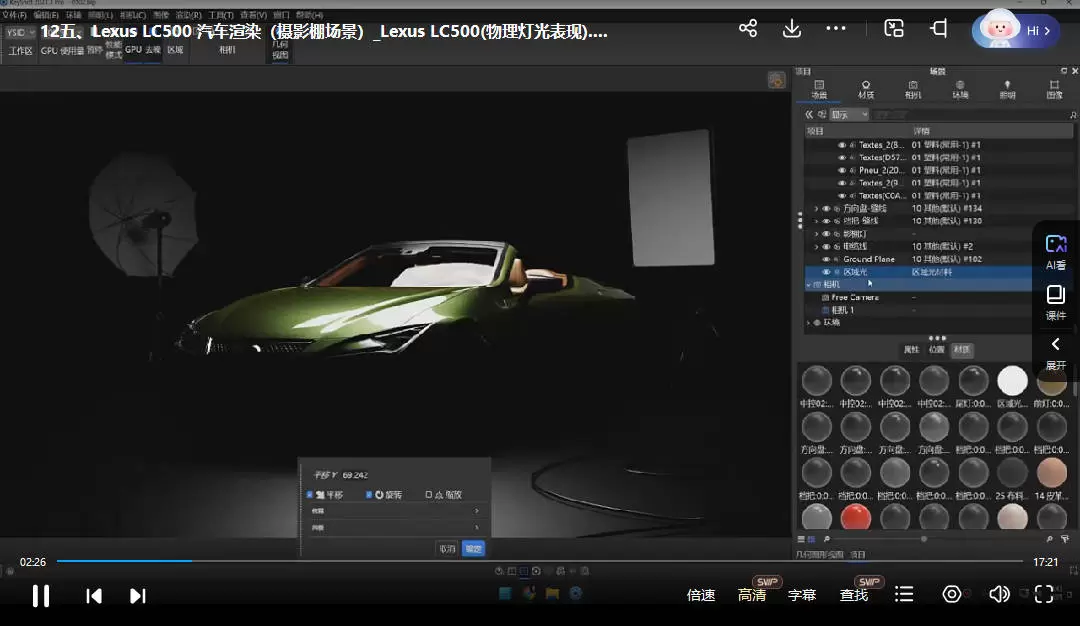1080x626 pixels.
Task: Toggle eye icon for Textes[D57 row
Action: (x=842, y=158)
